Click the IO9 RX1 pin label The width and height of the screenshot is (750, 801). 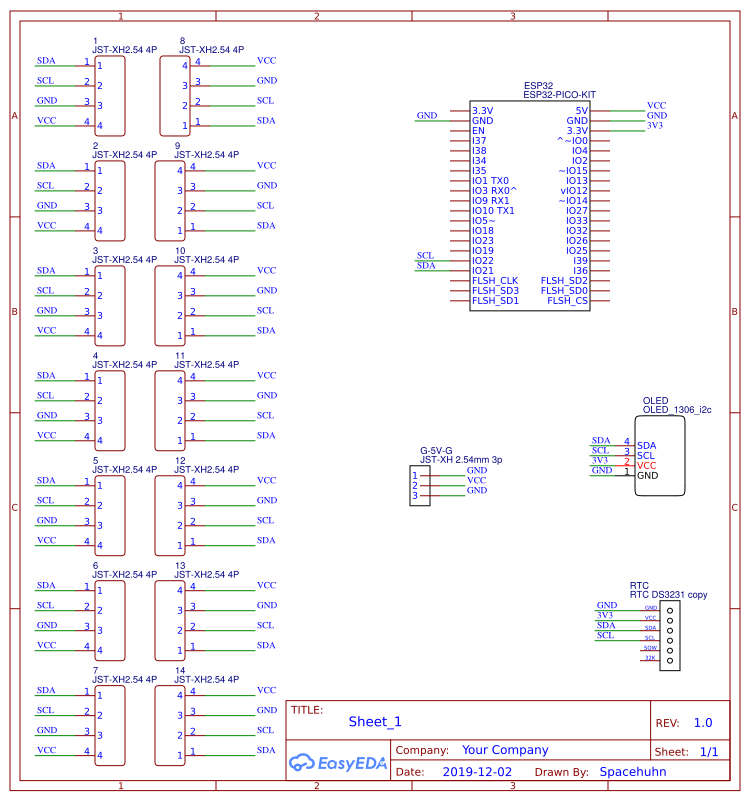pos(490,200)
